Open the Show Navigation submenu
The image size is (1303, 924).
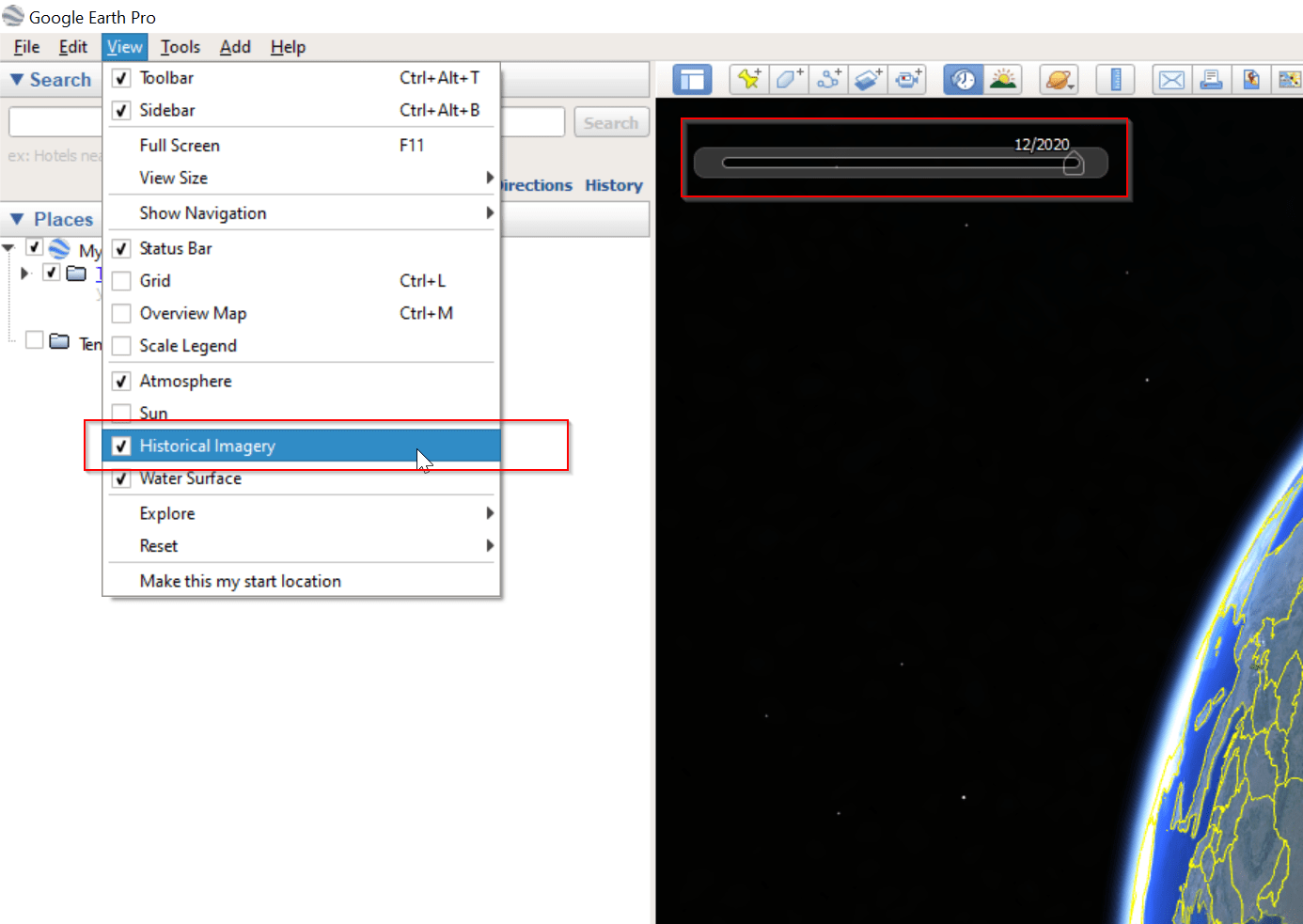point(301,213)
